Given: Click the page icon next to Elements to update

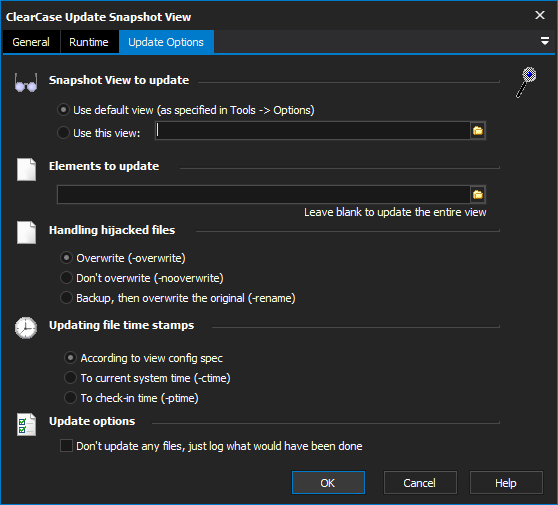Looking at the screenshot, I should [x=26, y=169].
